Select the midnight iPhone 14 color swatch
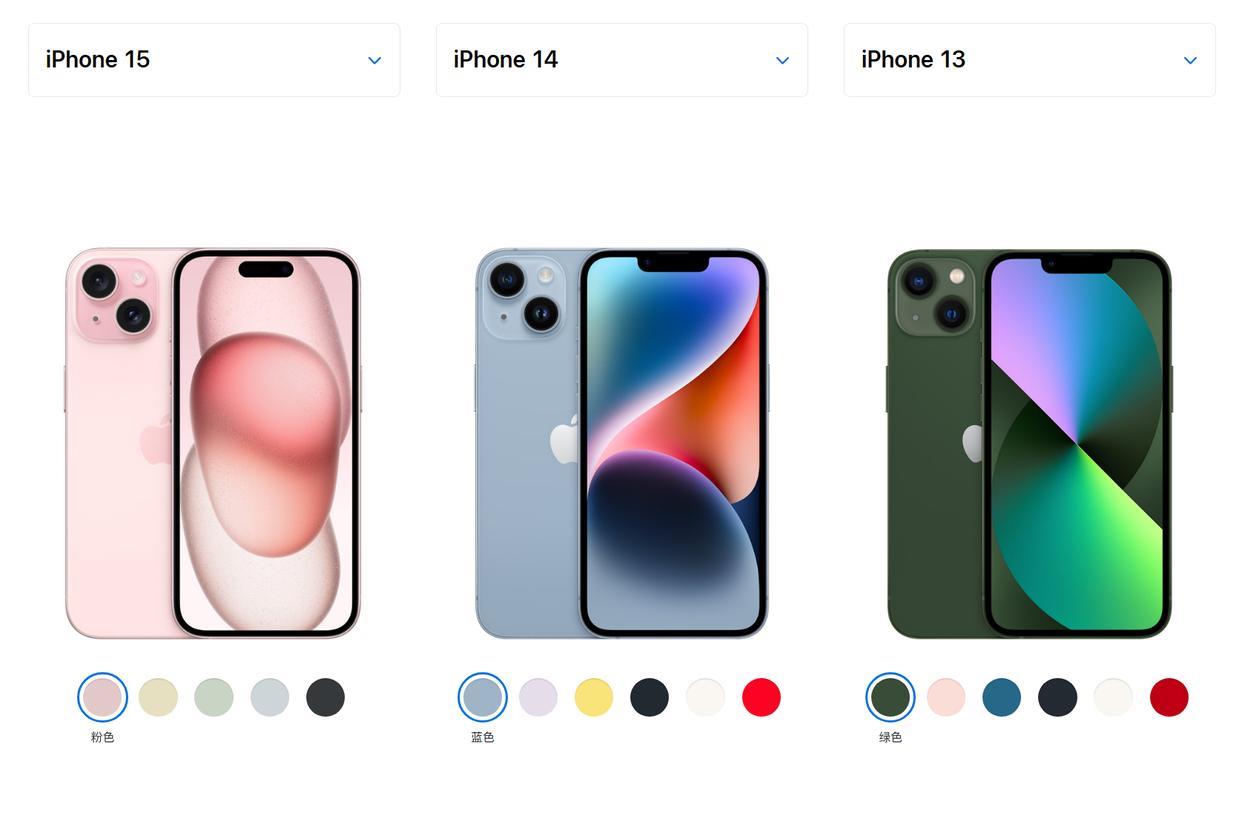The image size is (1242, 813). tap(650, 697)
